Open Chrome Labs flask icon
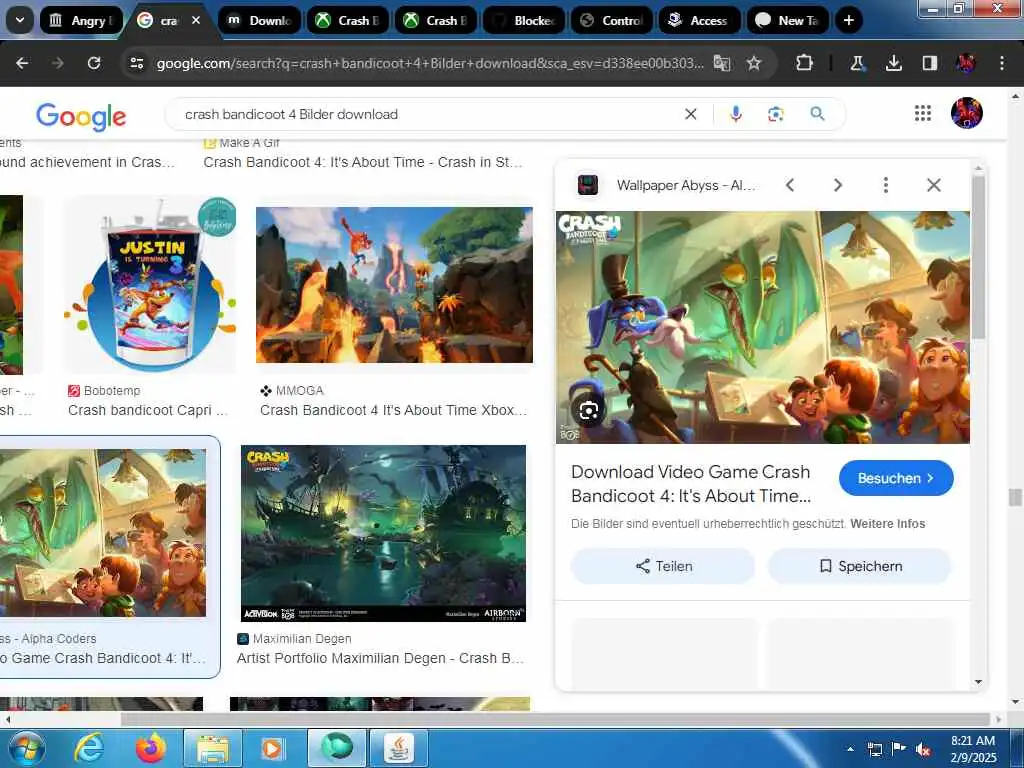The image size is (1024, 768). point(857,63)
